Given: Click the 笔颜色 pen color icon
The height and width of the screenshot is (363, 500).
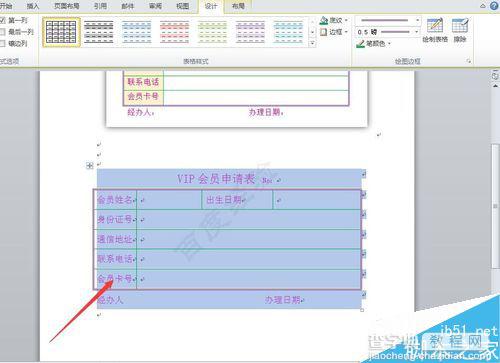Looking at the screenshot, I should click(x=360, y=44).
